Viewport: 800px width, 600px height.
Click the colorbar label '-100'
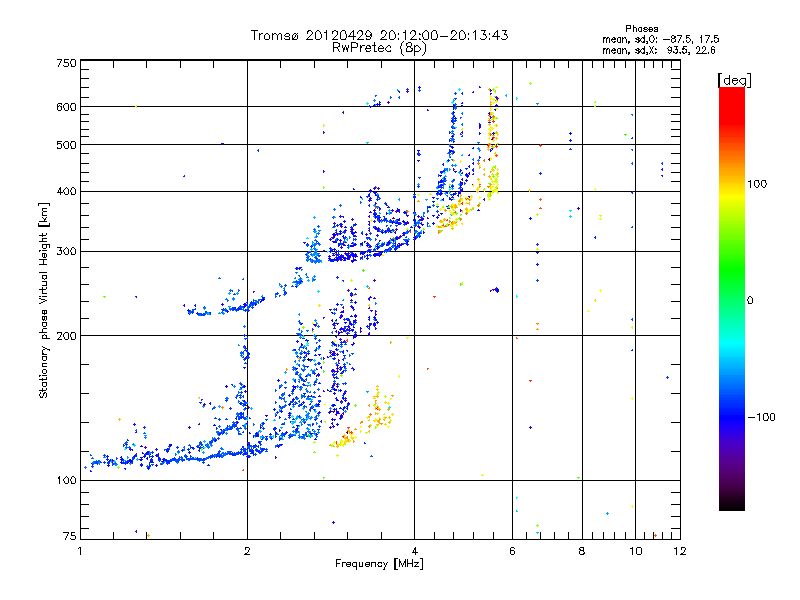point(761,417)
